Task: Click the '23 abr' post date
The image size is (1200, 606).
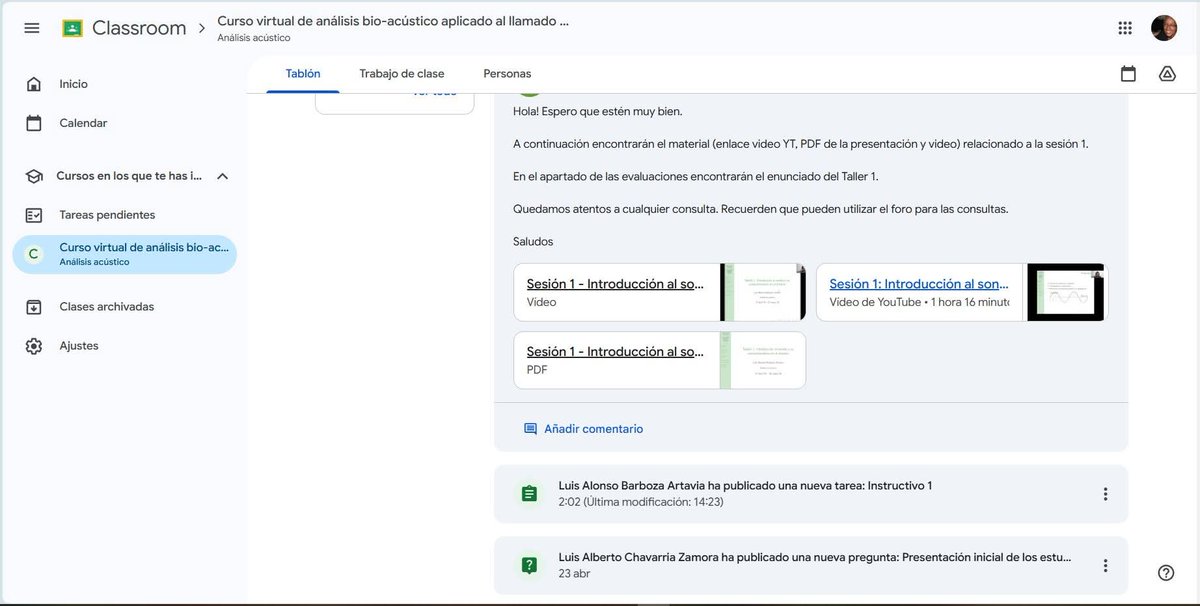Action: [574, 574]
